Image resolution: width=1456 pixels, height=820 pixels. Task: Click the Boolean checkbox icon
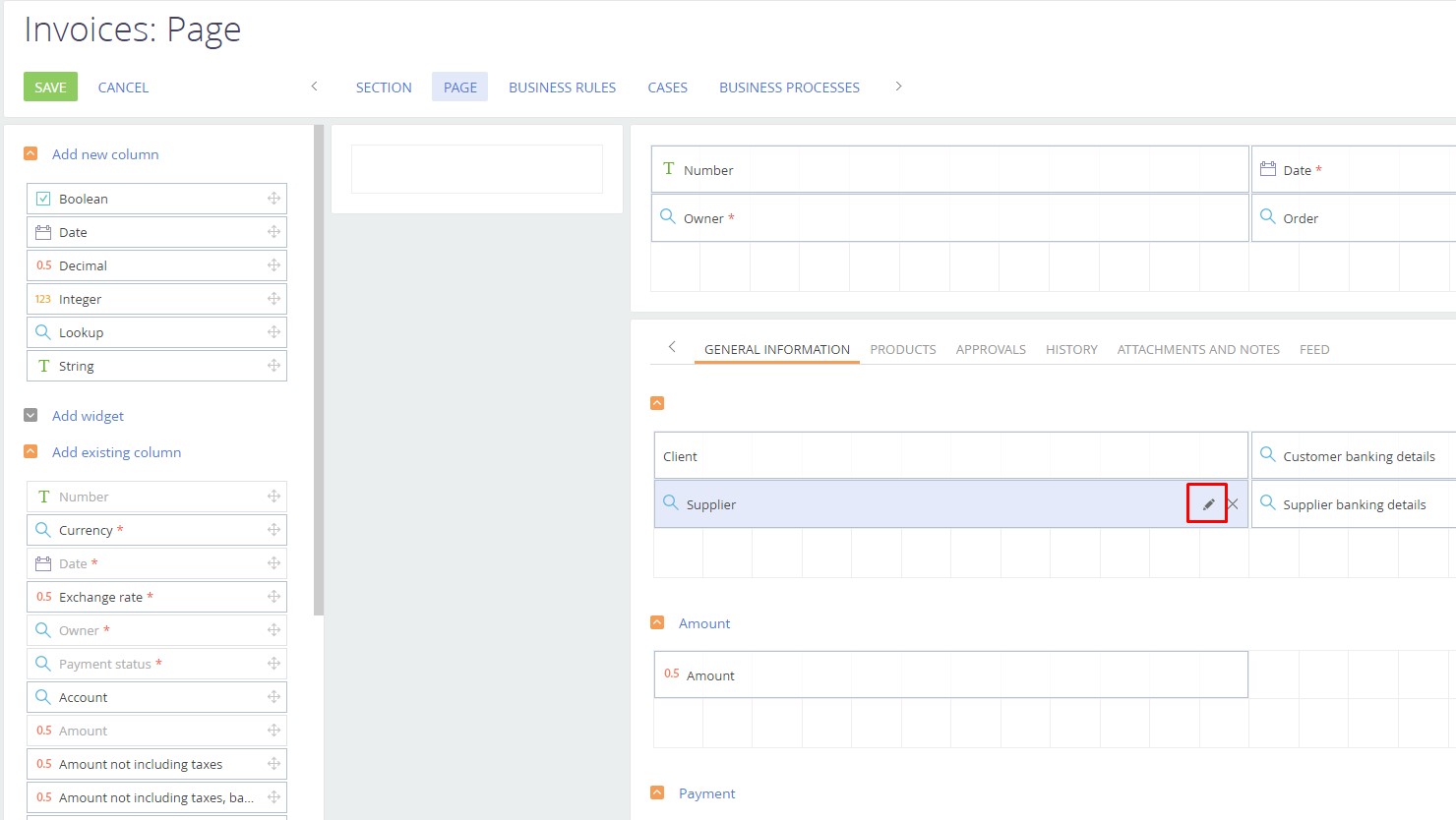43,199
